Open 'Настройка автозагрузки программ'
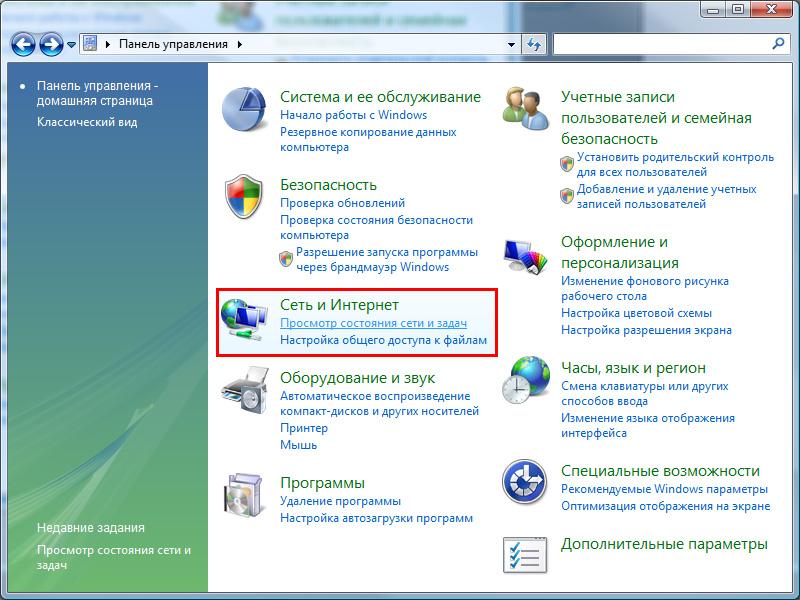Image resolution: width=800 pixels, height=600 pixels. click(x=376, y=518)
